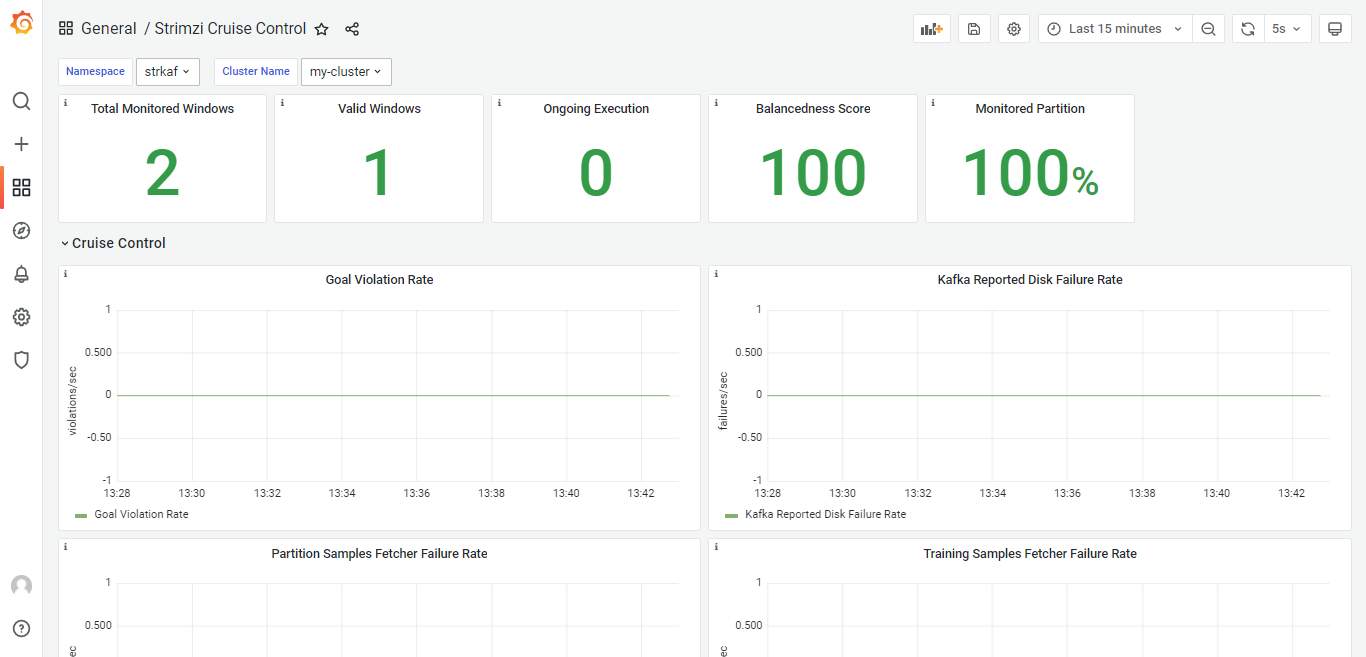This screenshot has height=657, width=1366.
Task: Click the Ongoing Execution value 0
Action: click(596, 173)
